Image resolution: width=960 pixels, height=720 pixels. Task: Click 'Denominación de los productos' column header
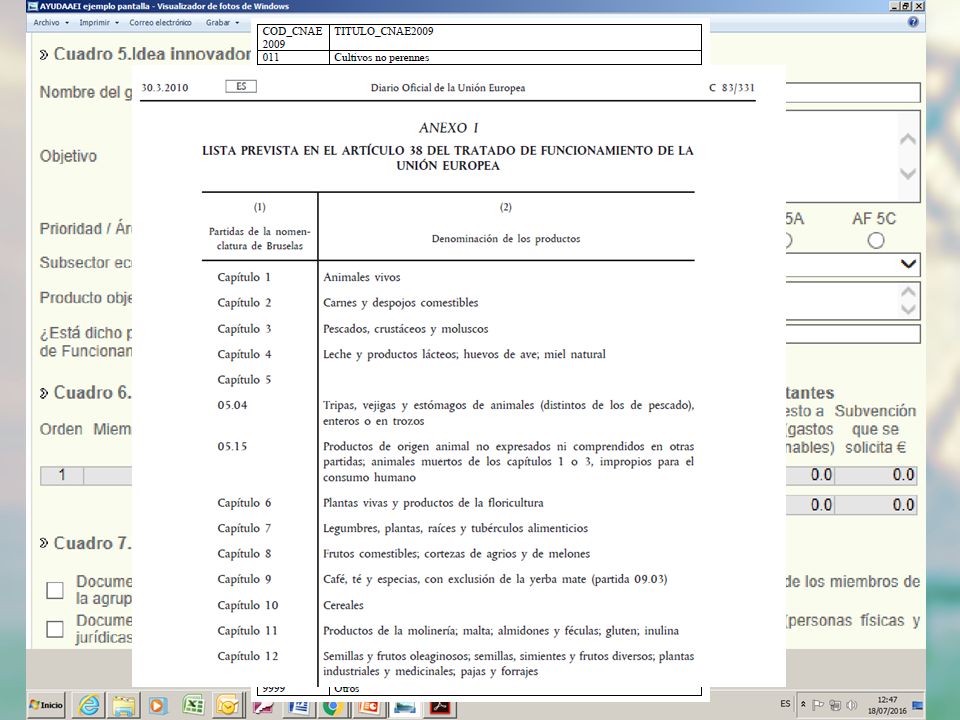[506, 239]
